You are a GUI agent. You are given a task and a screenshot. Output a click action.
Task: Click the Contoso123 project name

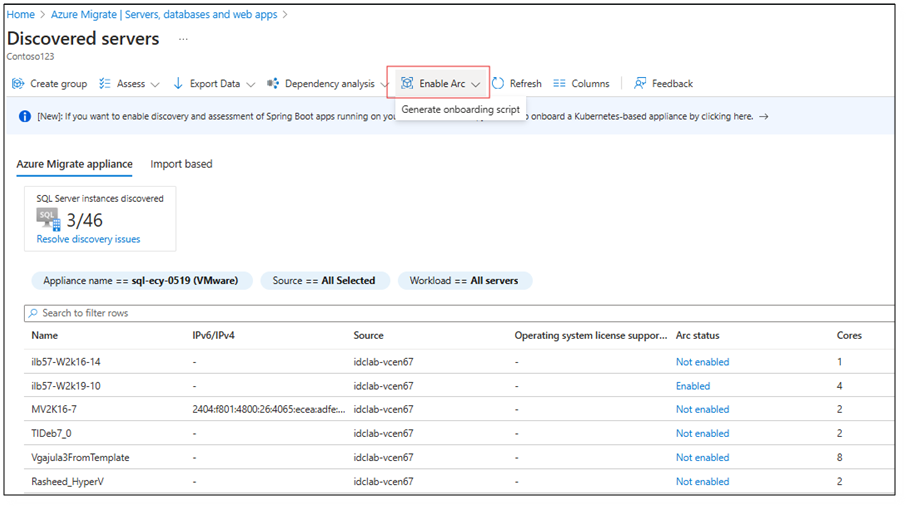(x=30, y=56)
